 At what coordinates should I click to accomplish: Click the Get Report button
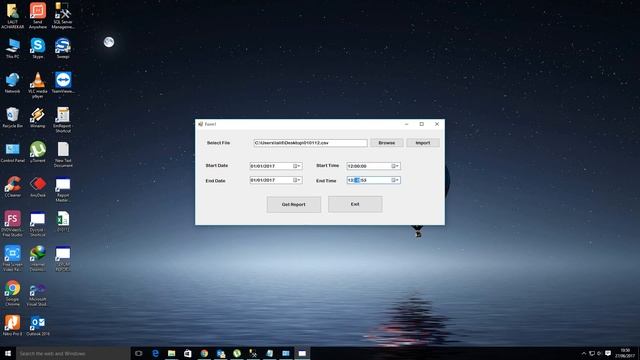[293, 204]
